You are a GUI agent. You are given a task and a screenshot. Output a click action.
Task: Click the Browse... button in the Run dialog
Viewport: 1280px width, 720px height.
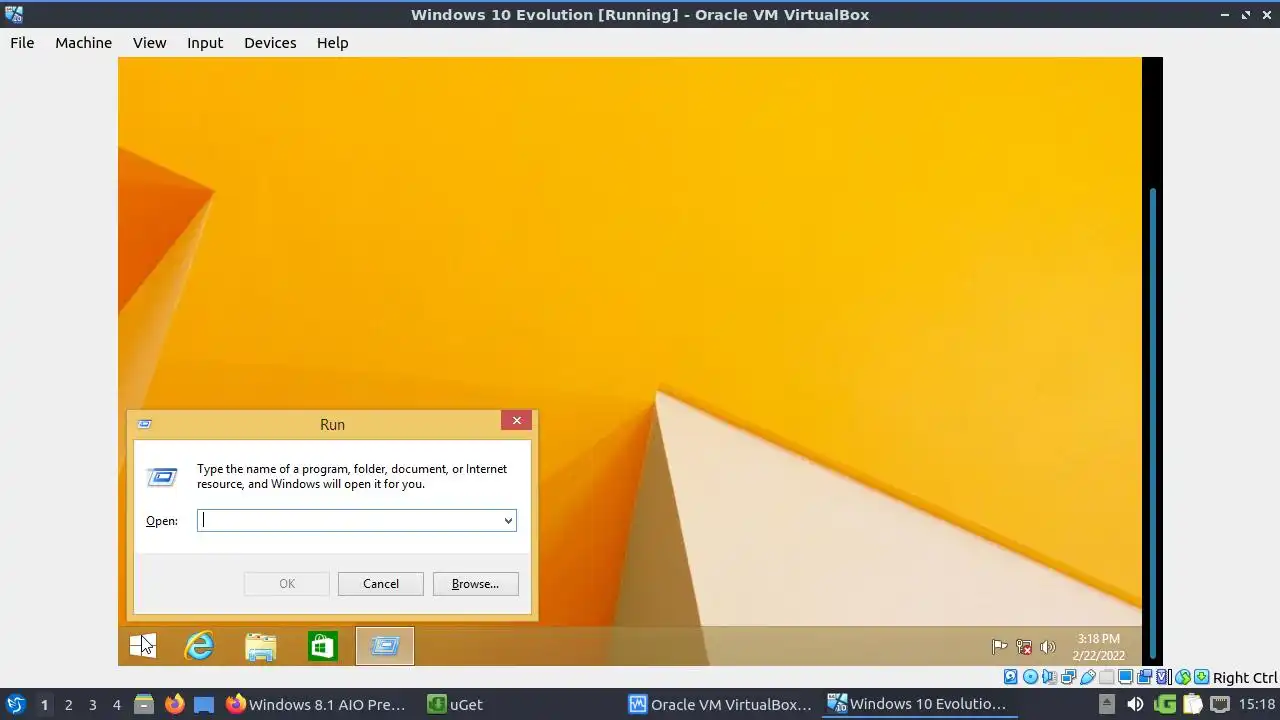tap(475, 584)
